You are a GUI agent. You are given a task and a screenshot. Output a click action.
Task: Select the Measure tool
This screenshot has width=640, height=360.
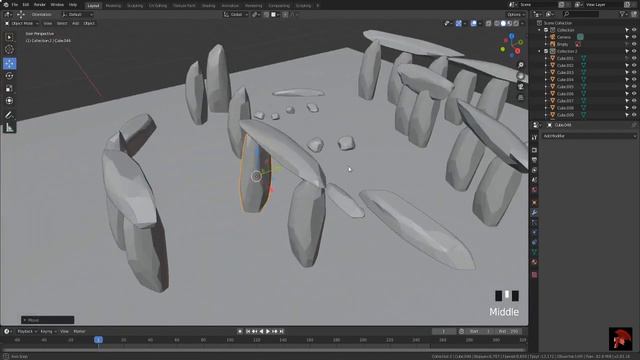pos(9,128)
